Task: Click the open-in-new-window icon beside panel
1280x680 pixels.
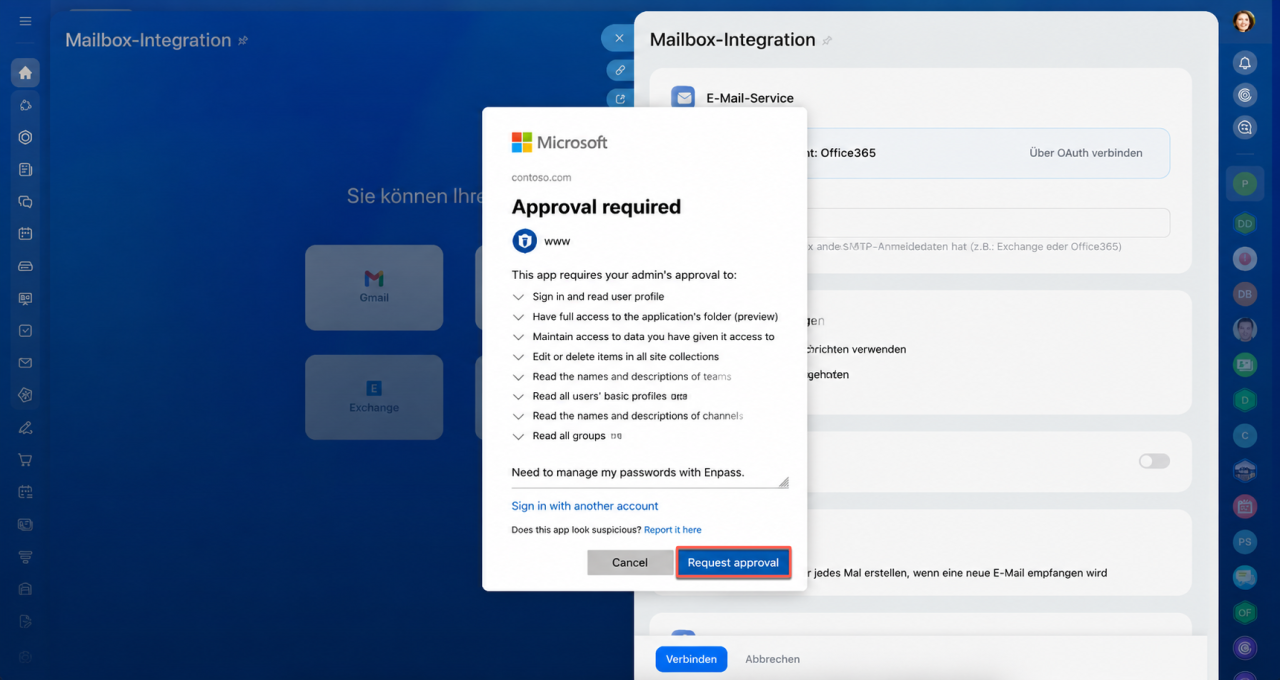Action: click(x=620, y=99)
